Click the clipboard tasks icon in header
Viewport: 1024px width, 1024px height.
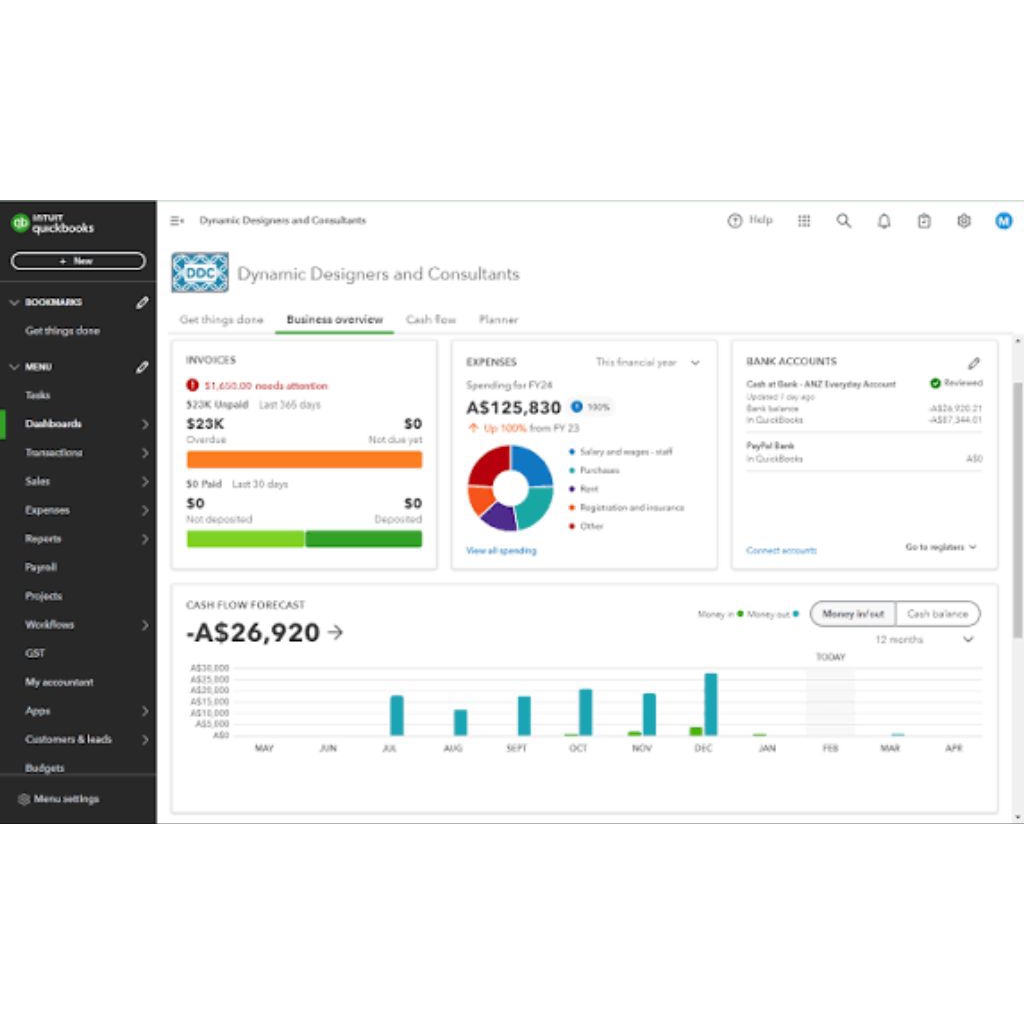click(x=924, y=221)
